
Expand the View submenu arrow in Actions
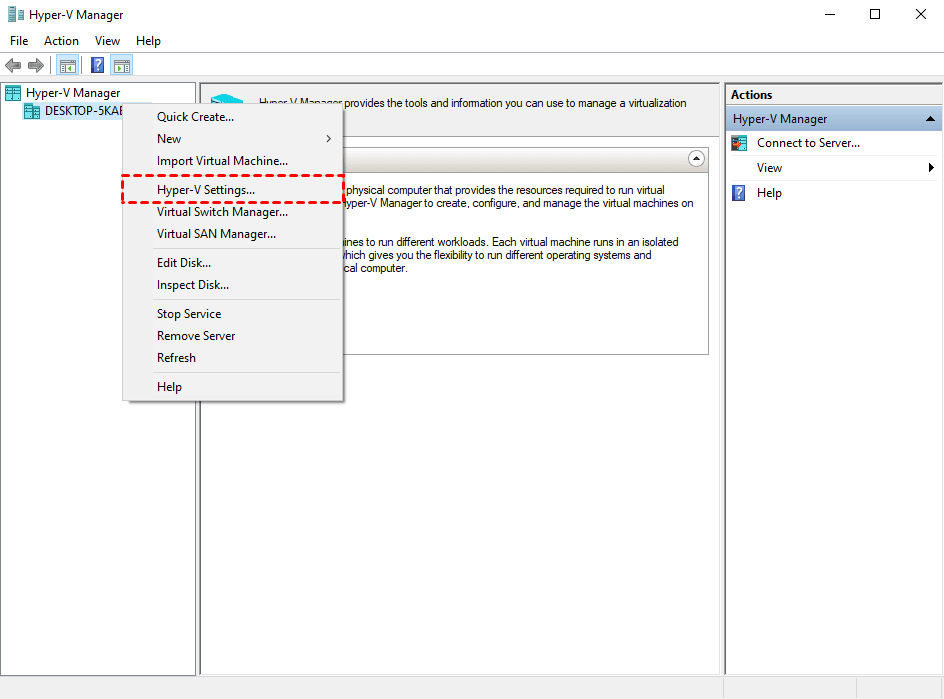931,168
